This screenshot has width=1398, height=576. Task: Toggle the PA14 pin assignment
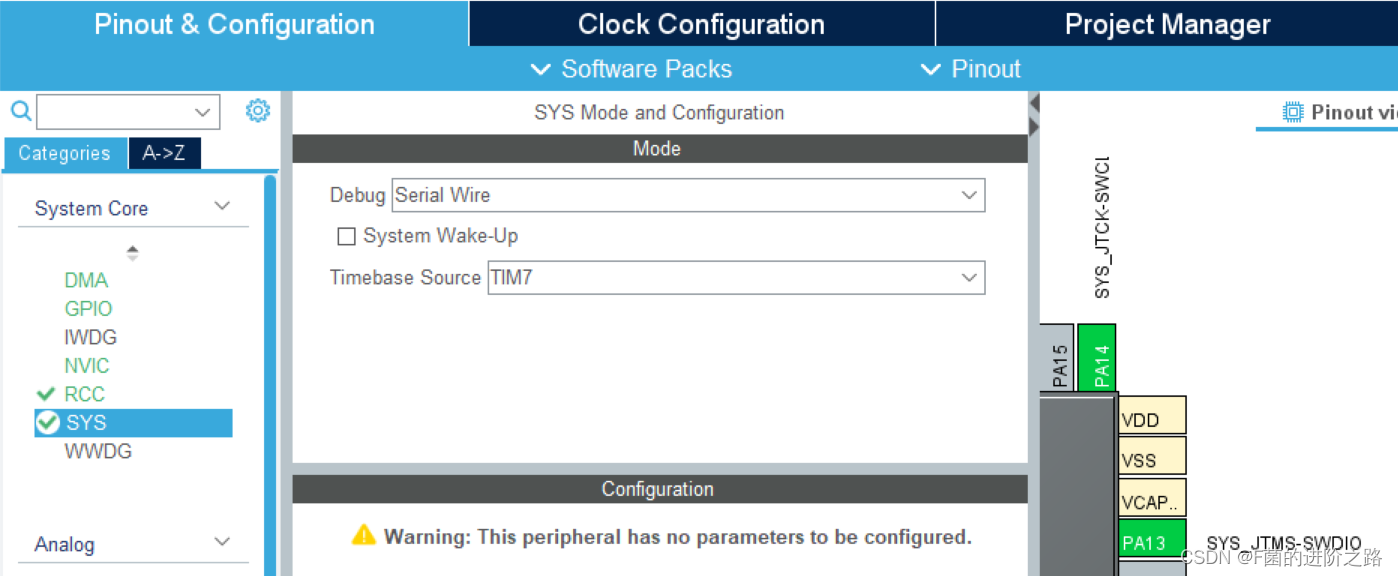1100,357
